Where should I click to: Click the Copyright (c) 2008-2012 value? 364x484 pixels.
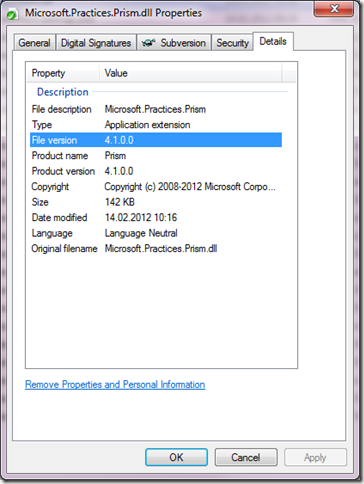(190, 187)
